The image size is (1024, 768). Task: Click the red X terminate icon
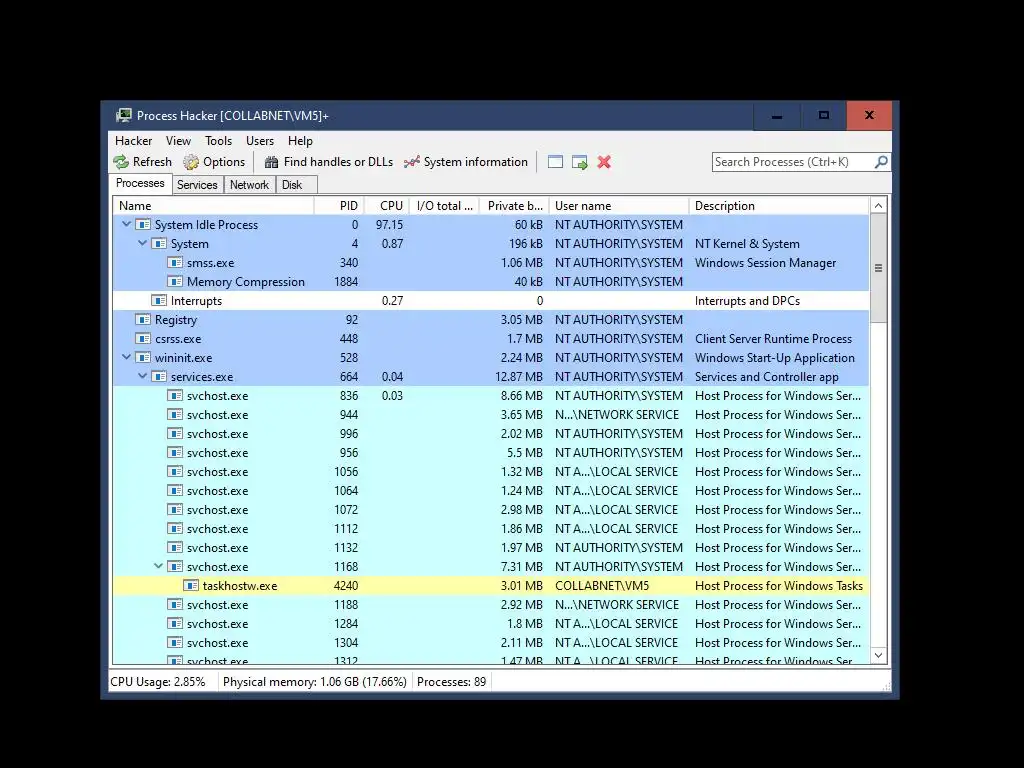tap(604, 162)
